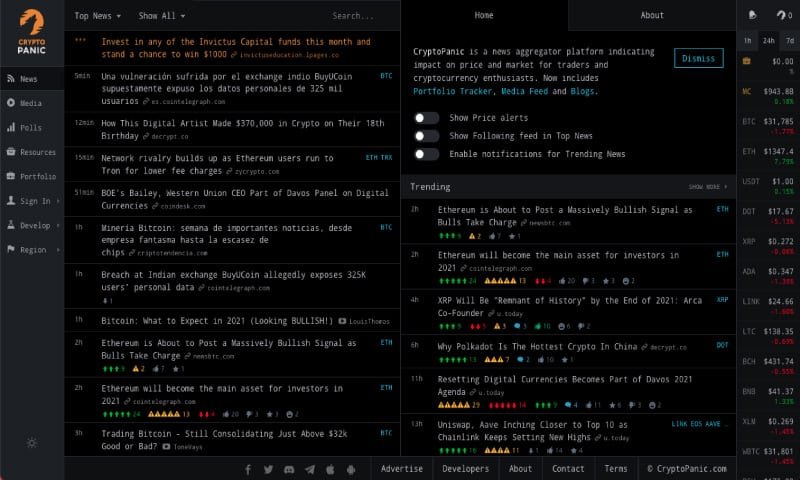
Task: Click the leftmost icon above the 1h tab
Action: click(753, 15)
